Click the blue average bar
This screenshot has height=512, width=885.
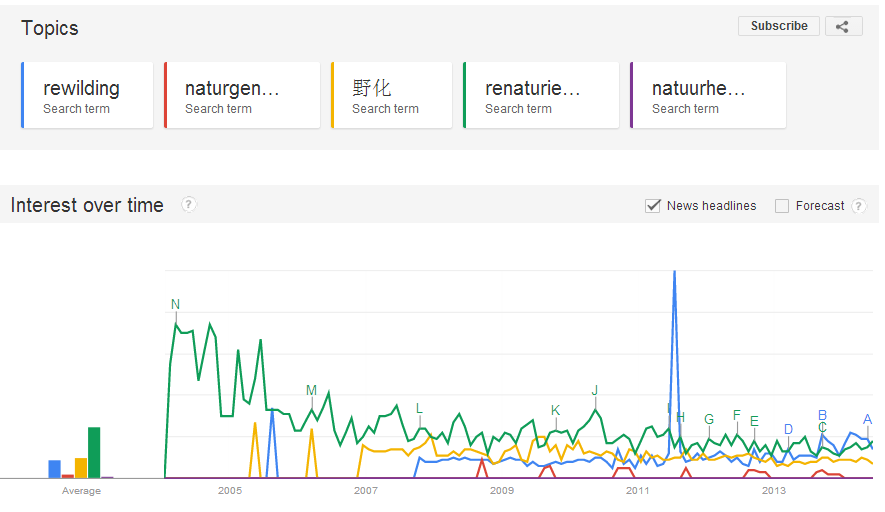pos(54,469)
